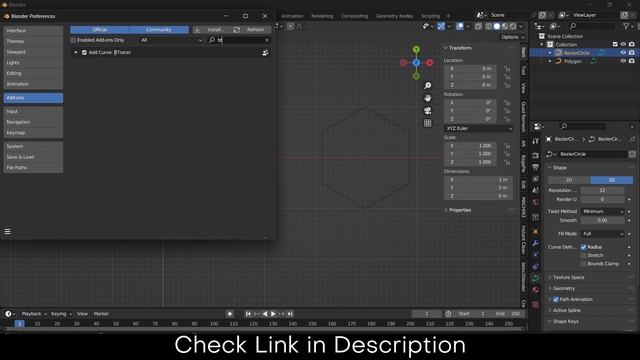Toggle the Path Animation checkbox
Image resolution: width=640 pixels, height=360 pixels.
click(x=556, y=300)
